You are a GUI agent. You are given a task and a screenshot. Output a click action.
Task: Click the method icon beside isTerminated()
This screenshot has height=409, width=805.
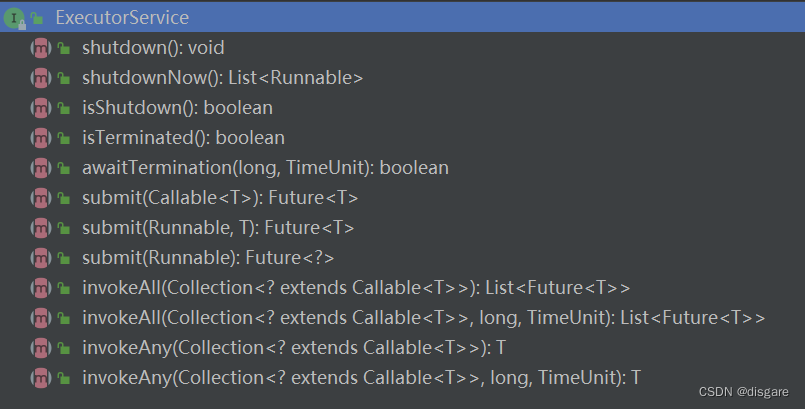click(x=41, y=137)
